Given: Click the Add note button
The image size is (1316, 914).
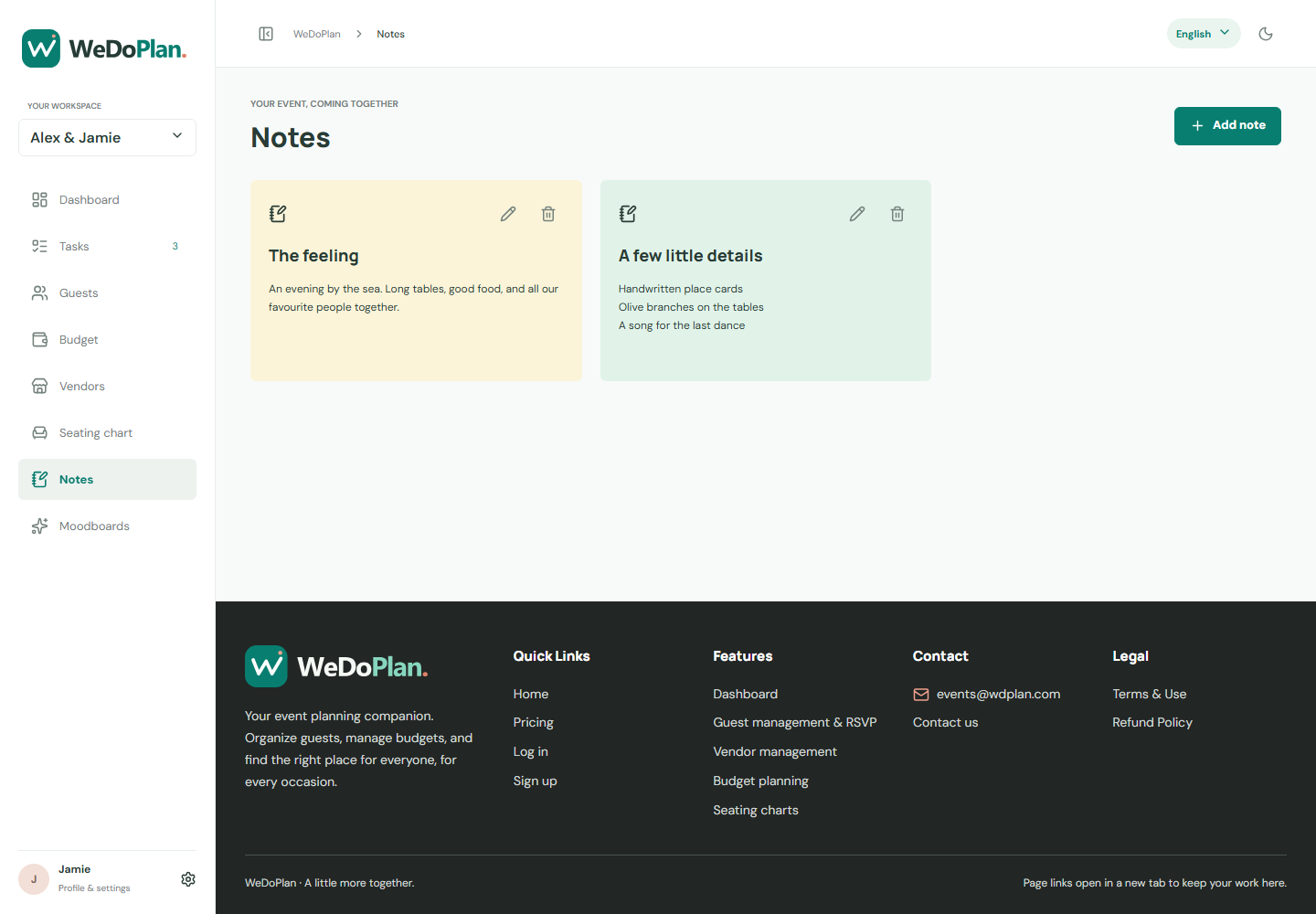Looking at the screenshot, I should tap(1227, 126).
